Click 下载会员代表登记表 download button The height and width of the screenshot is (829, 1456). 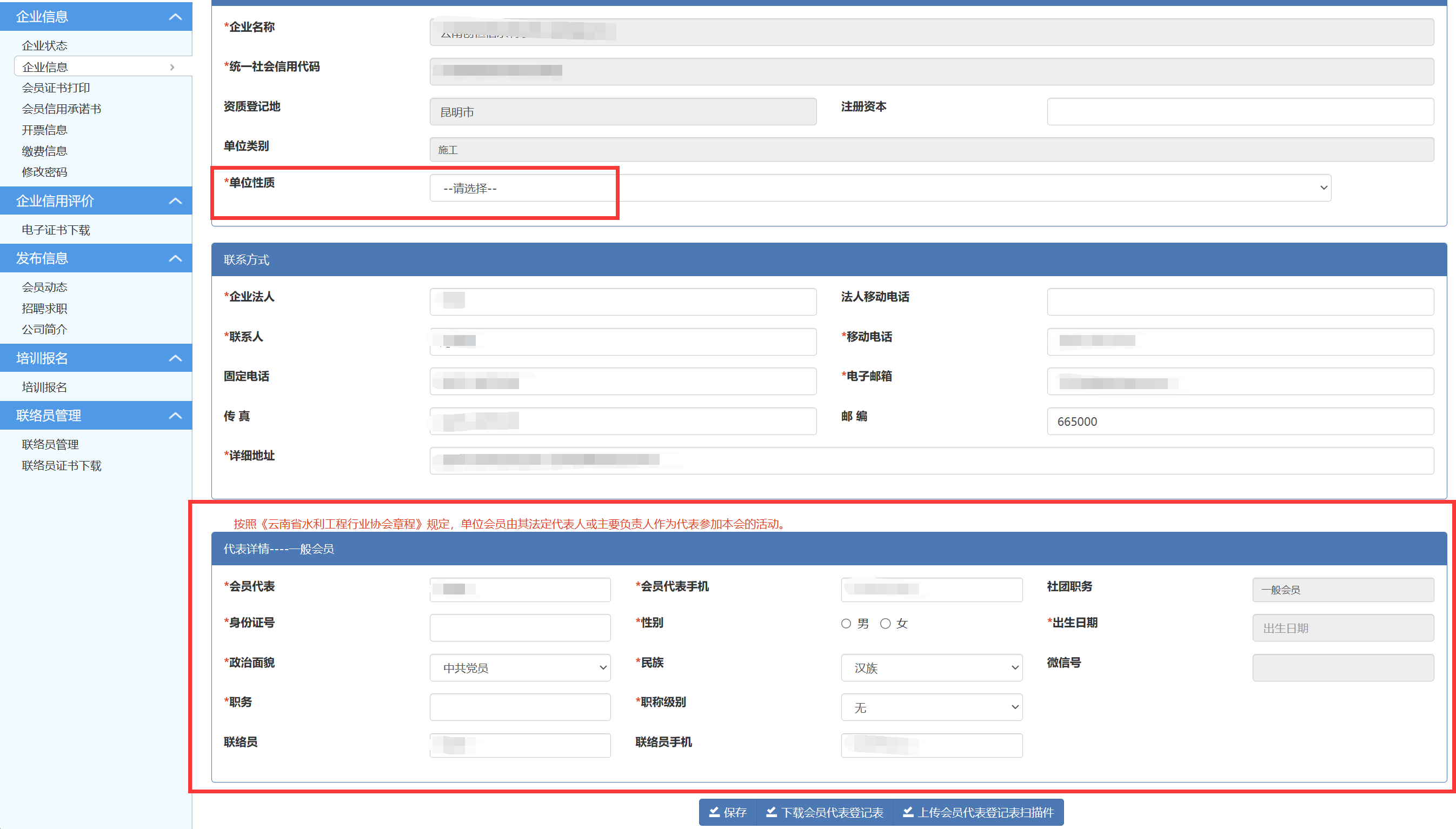click(825, 812)
